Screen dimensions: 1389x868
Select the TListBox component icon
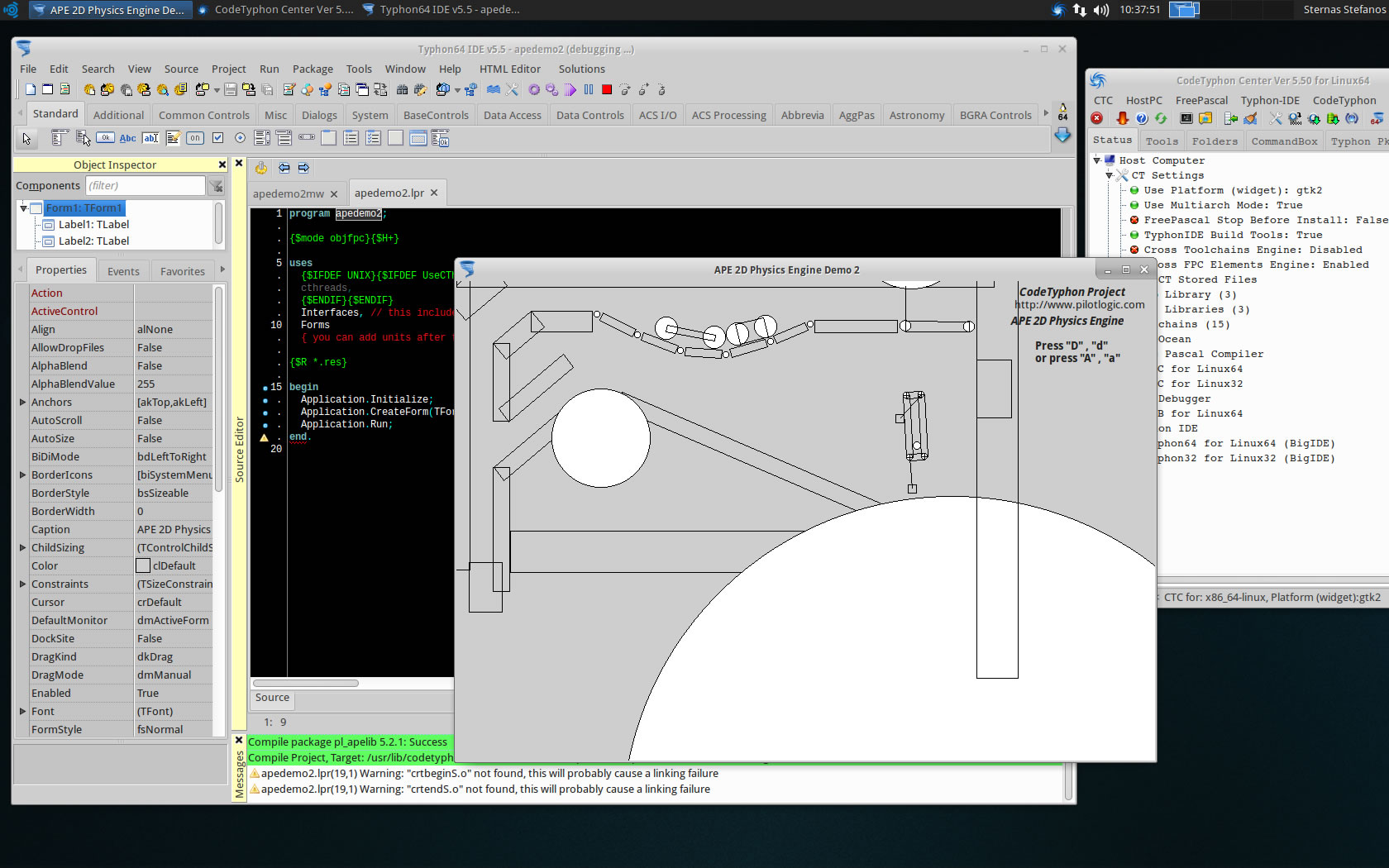(x=262, y=138)
